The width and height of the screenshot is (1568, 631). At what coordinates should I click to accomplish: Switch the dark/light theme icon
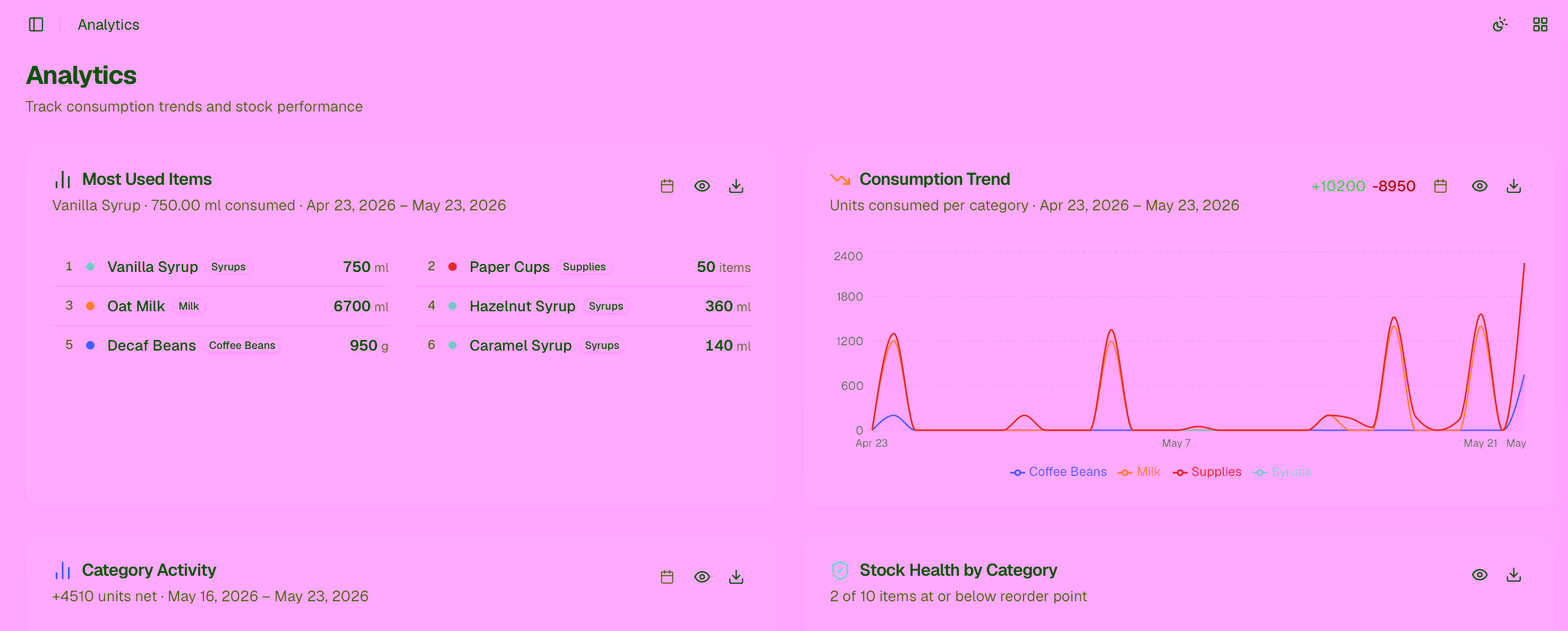tap(1499, 24)
